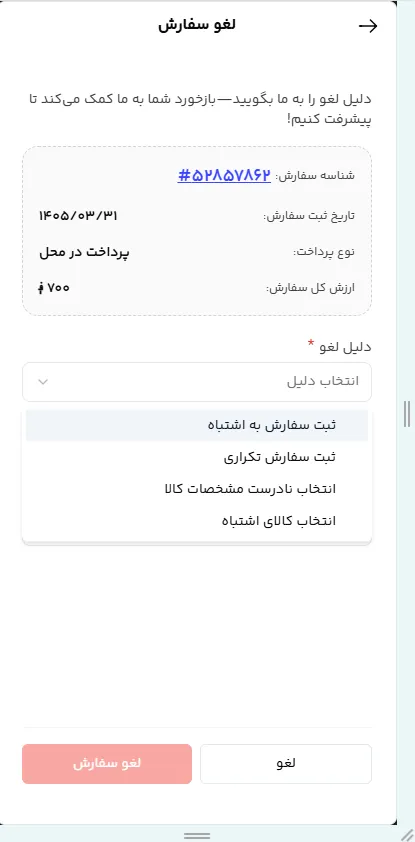Choose انتخاب نادرست مشخصات کالا option

197,489
